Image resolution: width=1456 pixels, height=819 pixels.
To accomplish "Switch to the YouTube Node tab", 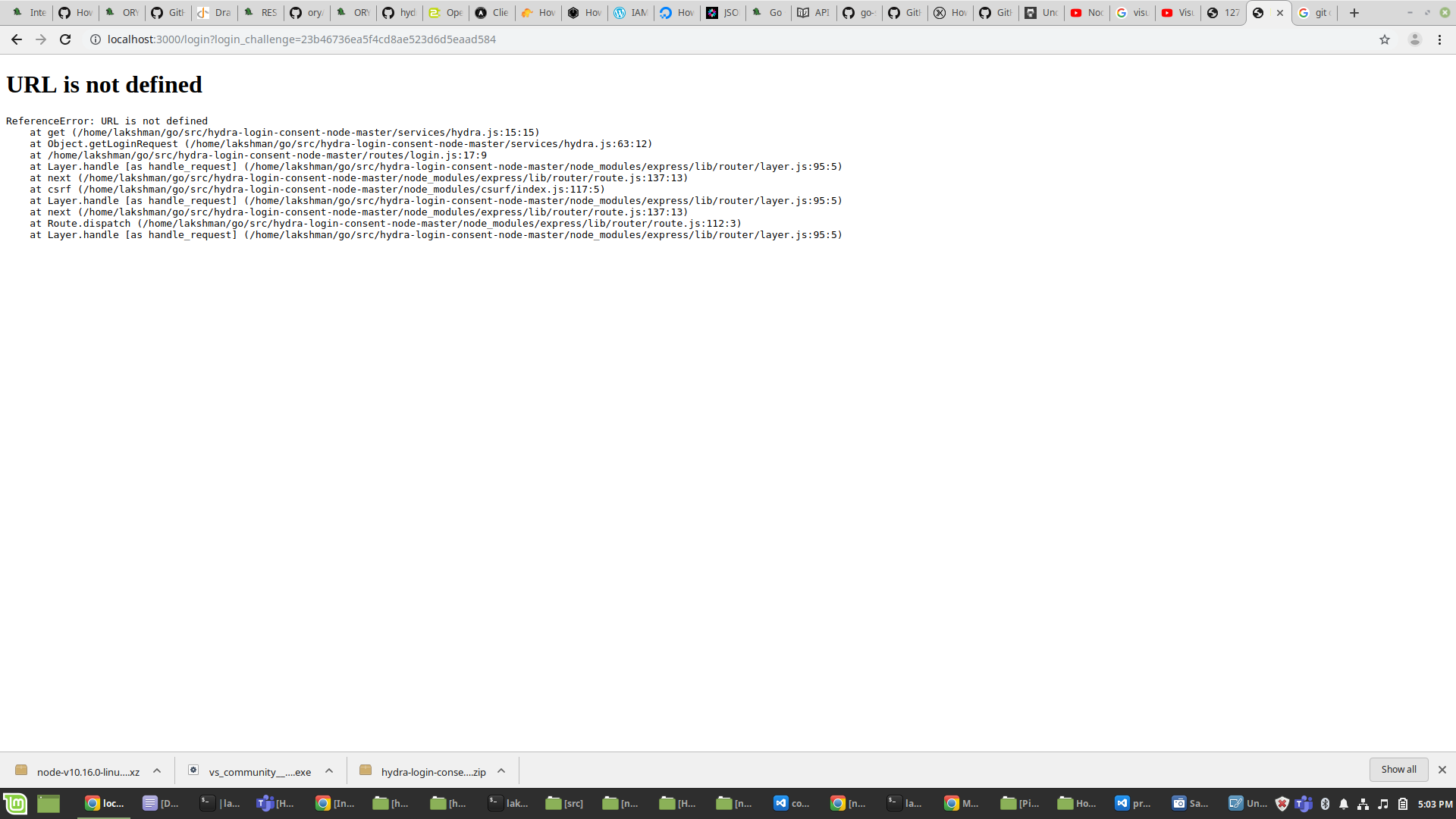I will point(1086,12).
